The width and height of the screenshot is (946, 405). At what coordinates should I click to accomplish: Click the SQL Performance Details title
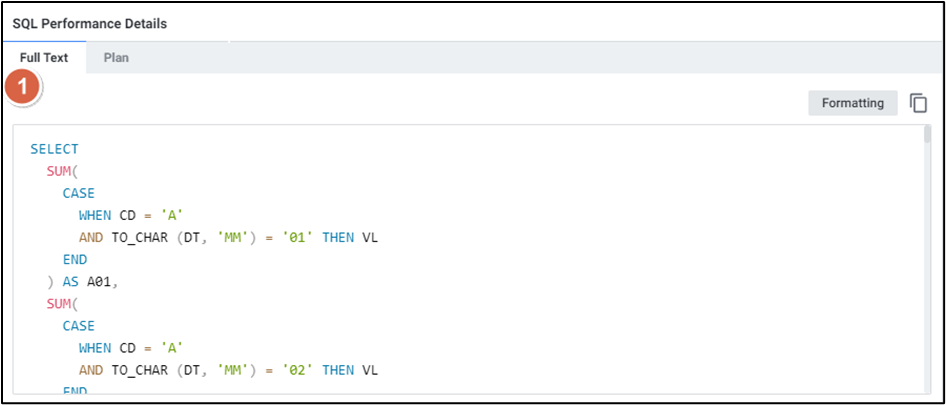[90, 23]
